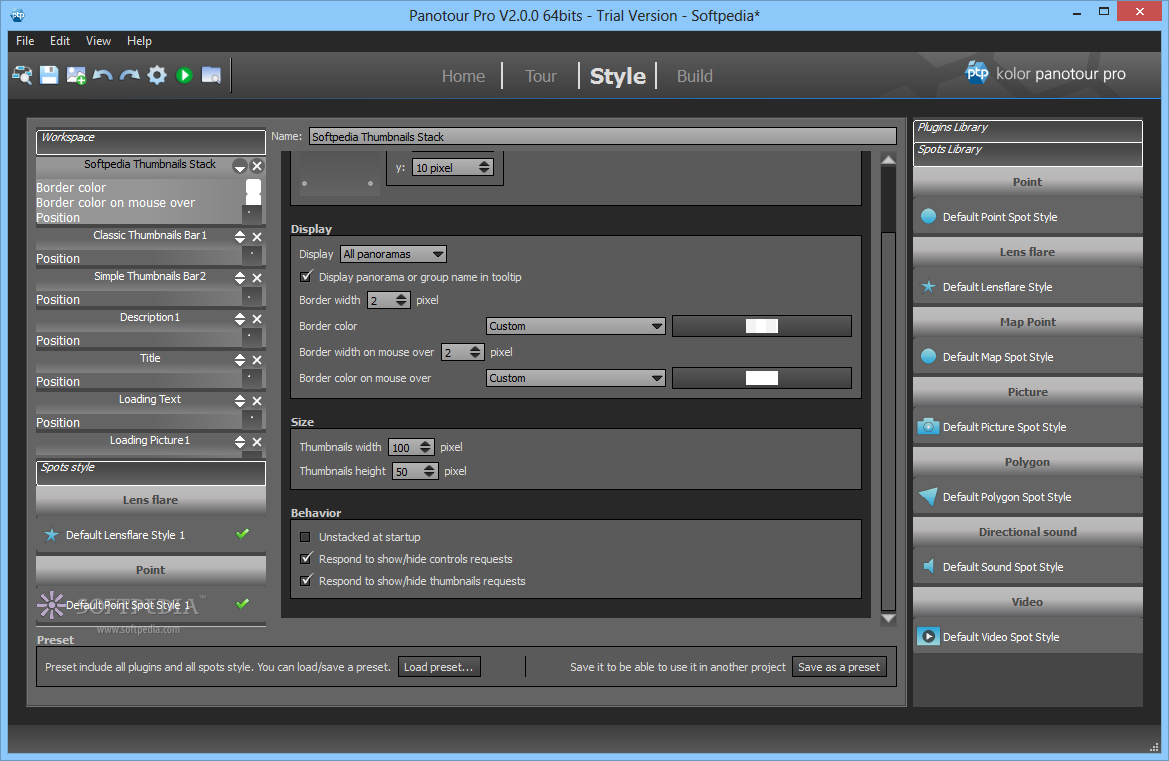Click the folder search icon in the toolbar
This screenshot has width=1169, height=761.
click(x=212, y=75)
